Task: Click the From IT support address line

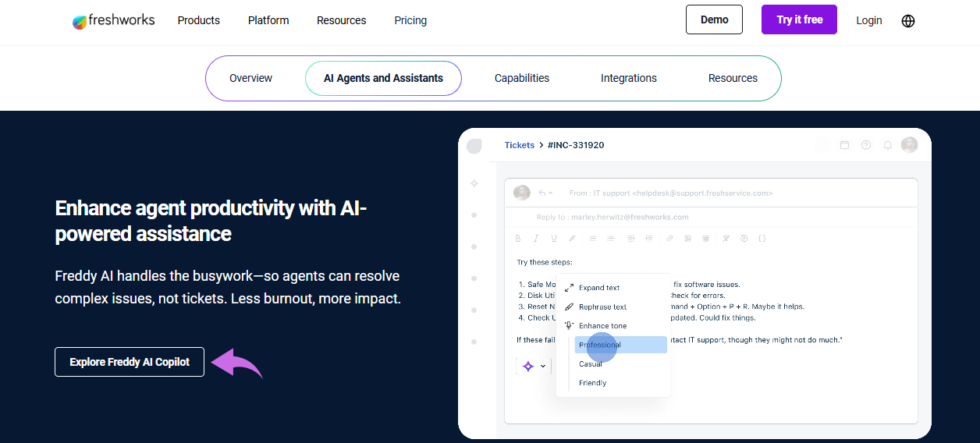Action: (x=671, y=193)
